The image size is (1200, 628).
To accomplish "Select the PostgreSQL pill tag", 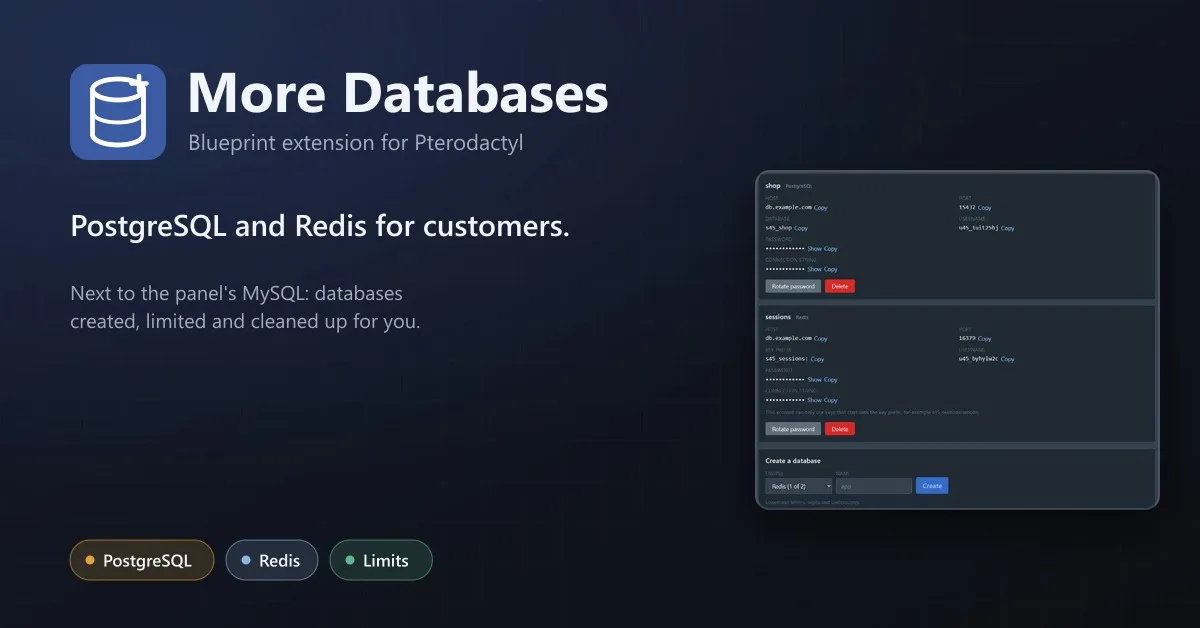I will pos(142,560).
